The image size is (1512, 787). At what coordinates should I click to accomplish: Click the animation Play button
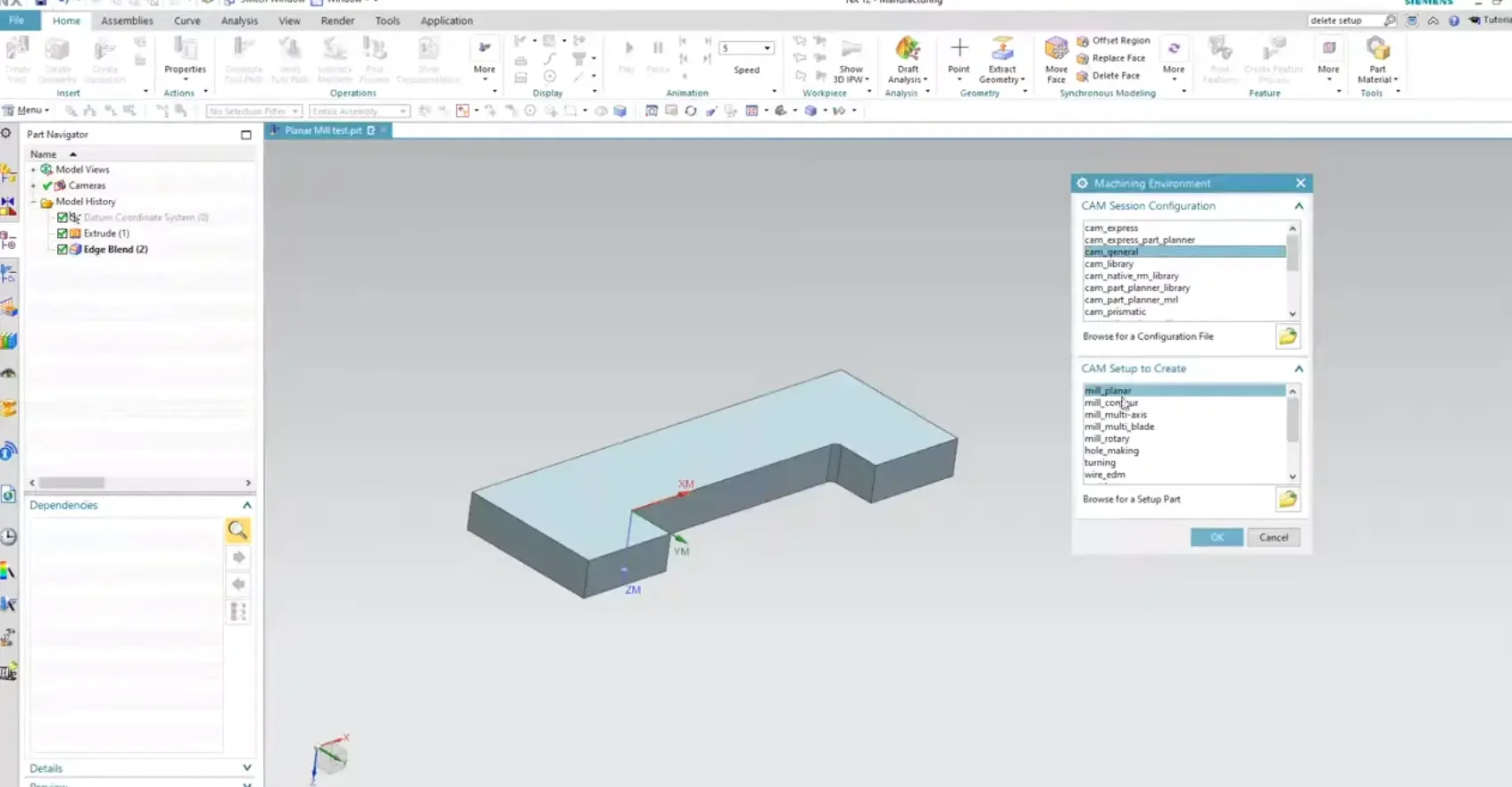tap(628, 48)
